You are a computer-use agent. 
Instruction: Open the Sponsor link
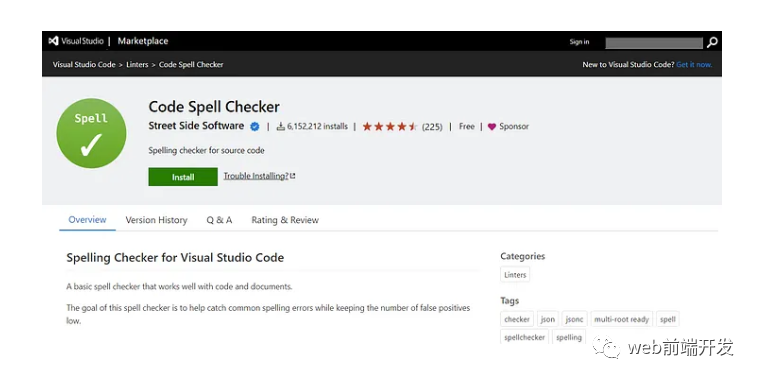tap(514, 126)
